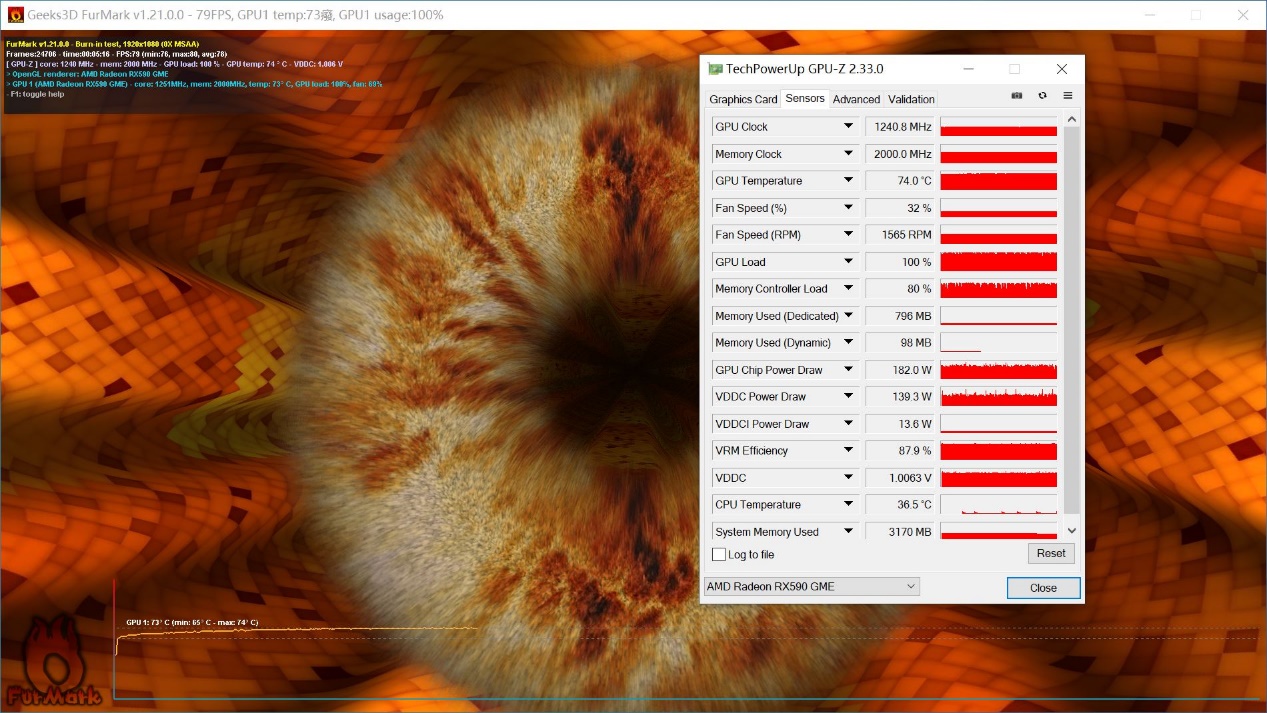Enable the Log to file checkbox
Screen dimensions: 1267x713
719,555
